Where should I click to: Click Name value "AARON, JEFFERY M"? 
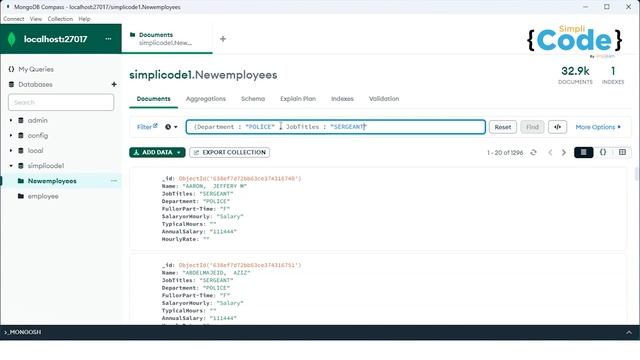[215, 186]
